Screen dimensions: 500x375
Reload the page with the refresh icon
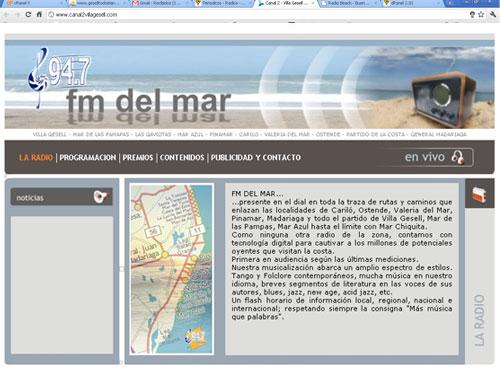[x=28, y=15]
